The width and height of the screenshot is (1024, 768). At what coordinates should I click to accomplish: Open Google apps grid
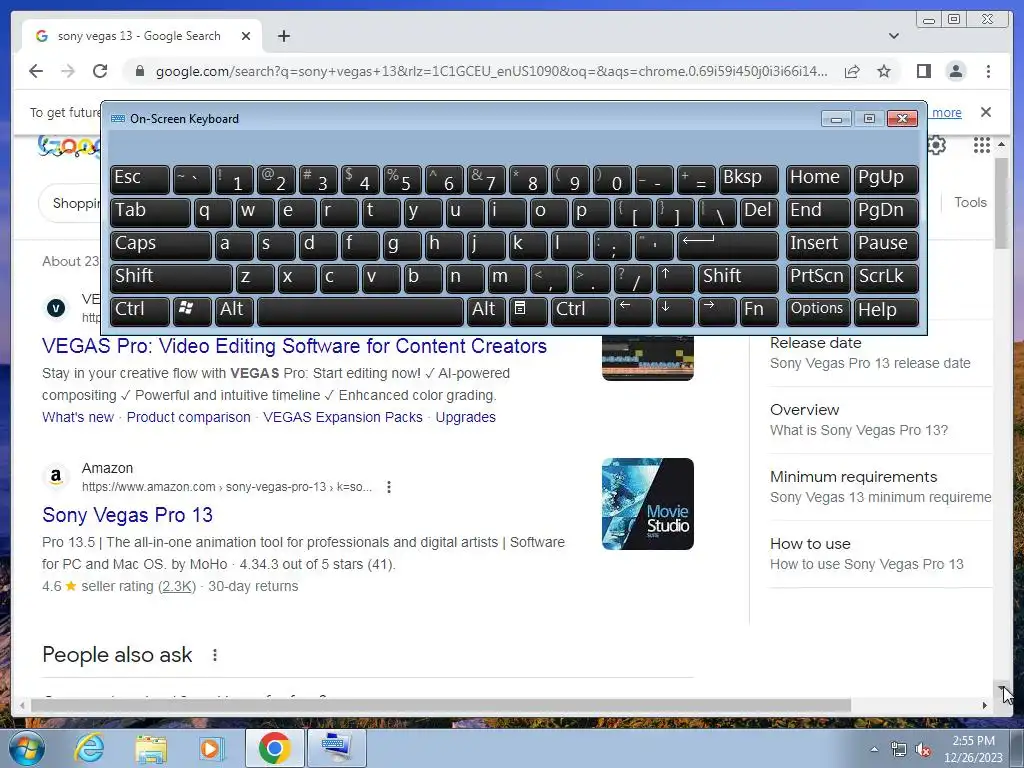pos(982,145)
